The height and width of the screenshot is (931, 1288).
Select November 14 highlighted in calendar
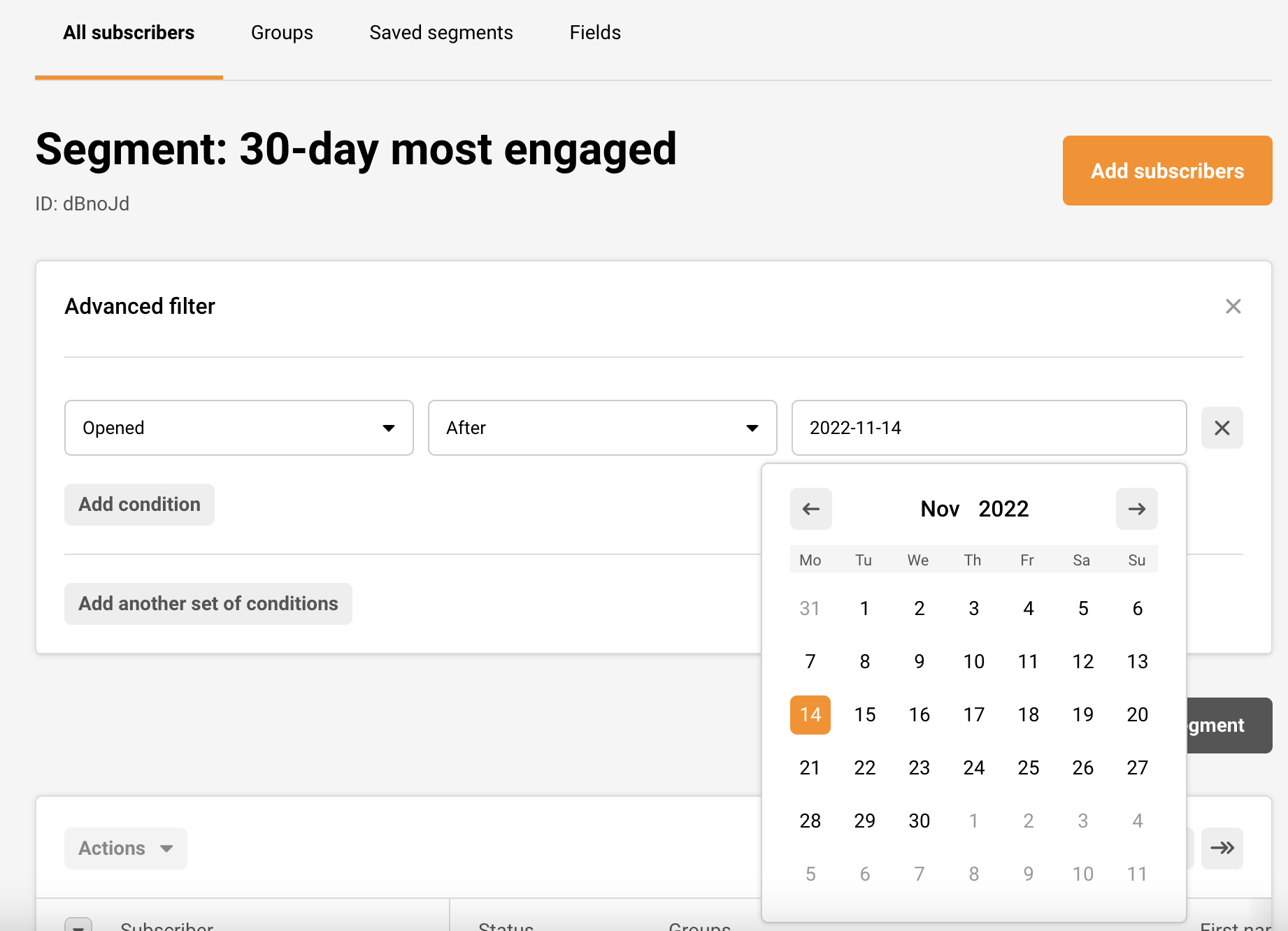click(x=810, y=714)
